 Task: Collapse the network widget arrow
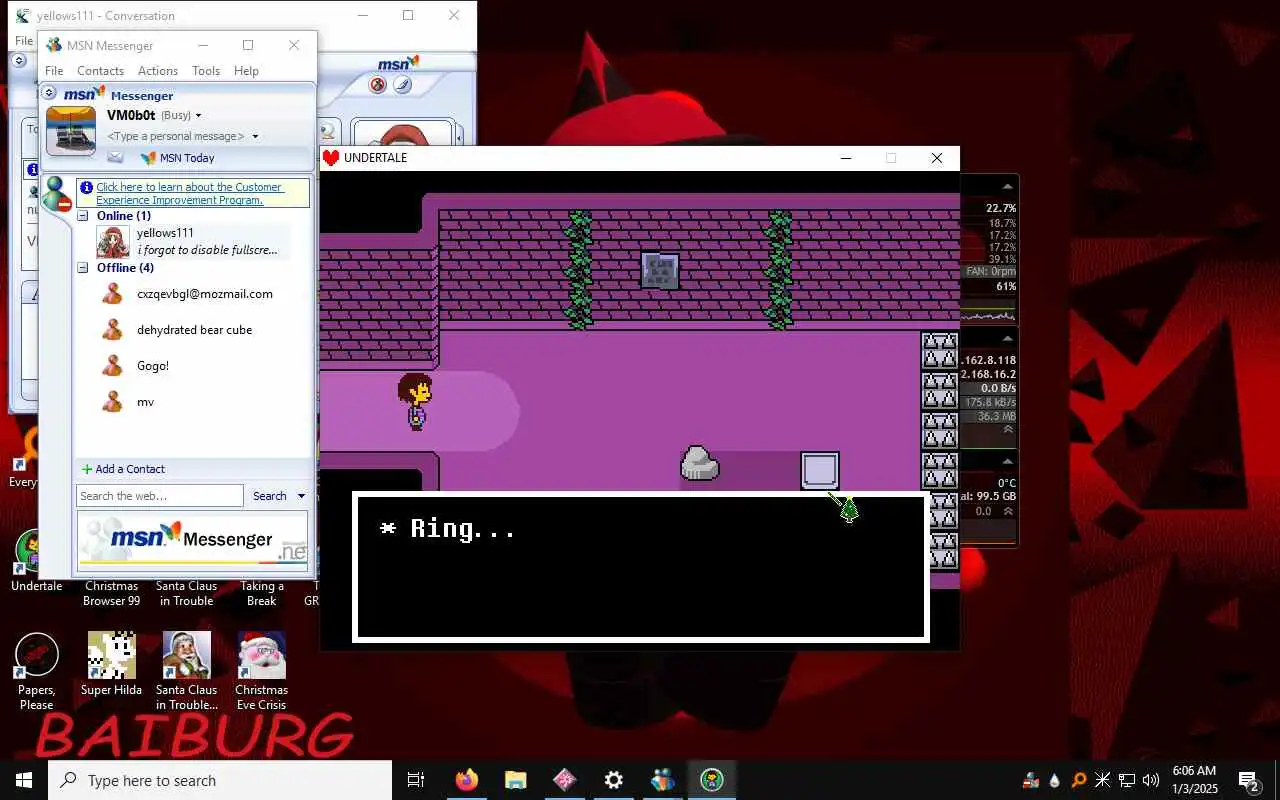coord(1008,337)
